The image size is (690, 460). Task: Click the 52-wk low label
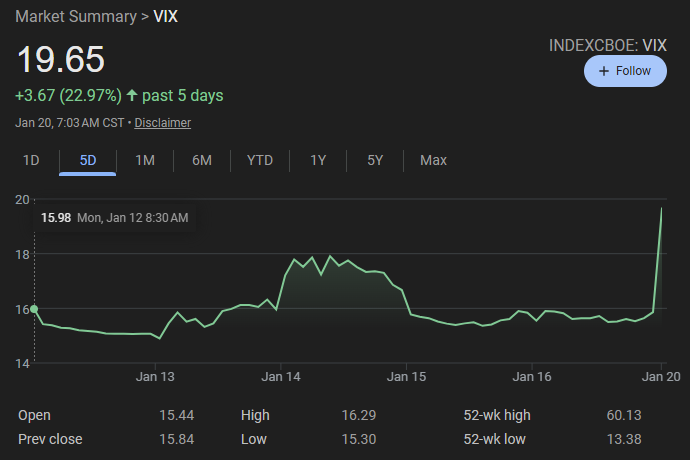point(494,439)
